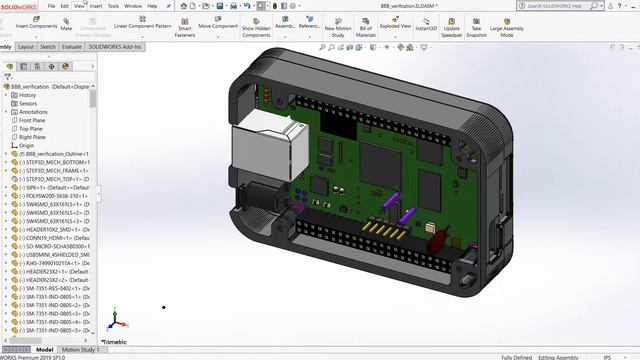Switch to Motion Study 1 tab

click(x=80, y=350)
